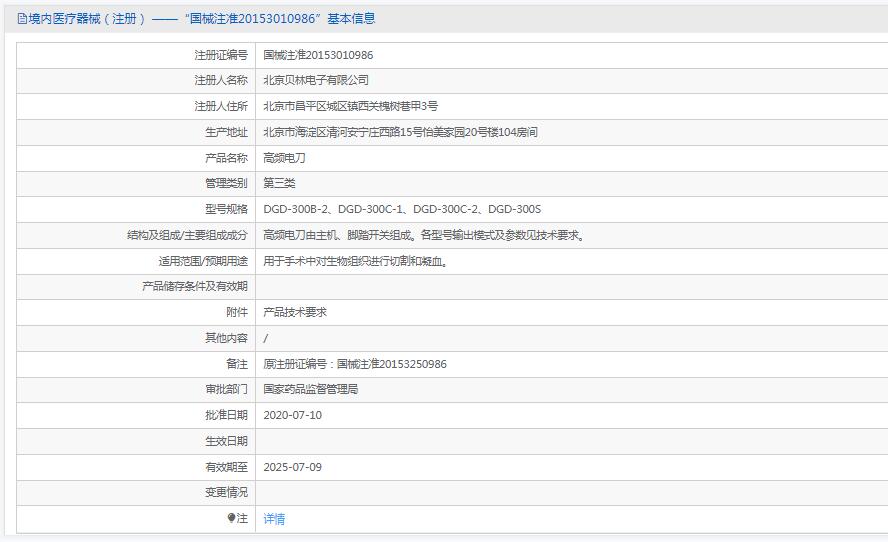This screenshot has width=888, height=542.
Task: Select address 北京市昌平区城区镇西关槐树巷甲3号
Action: [x=351, y=106]
